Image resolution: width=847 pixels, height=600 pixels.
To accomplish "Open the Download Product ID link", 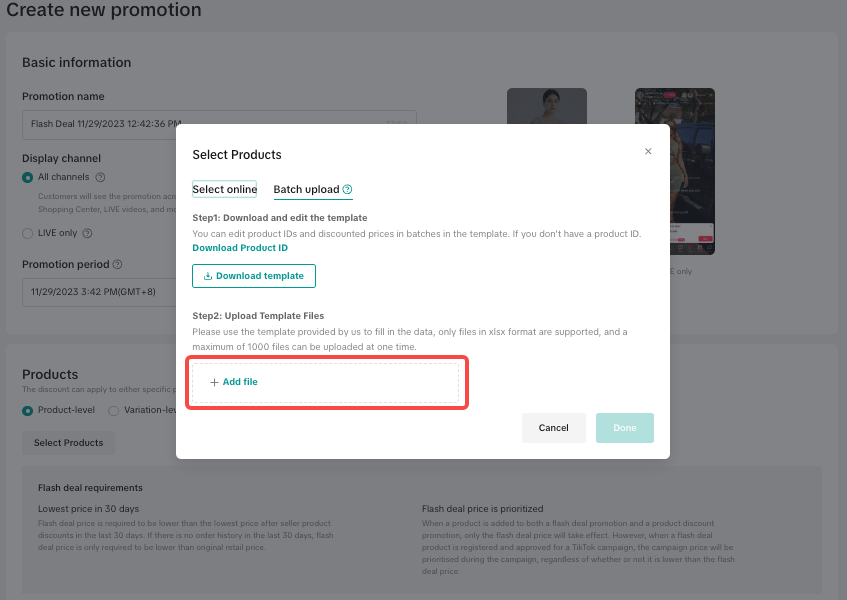I will point(240,248).
